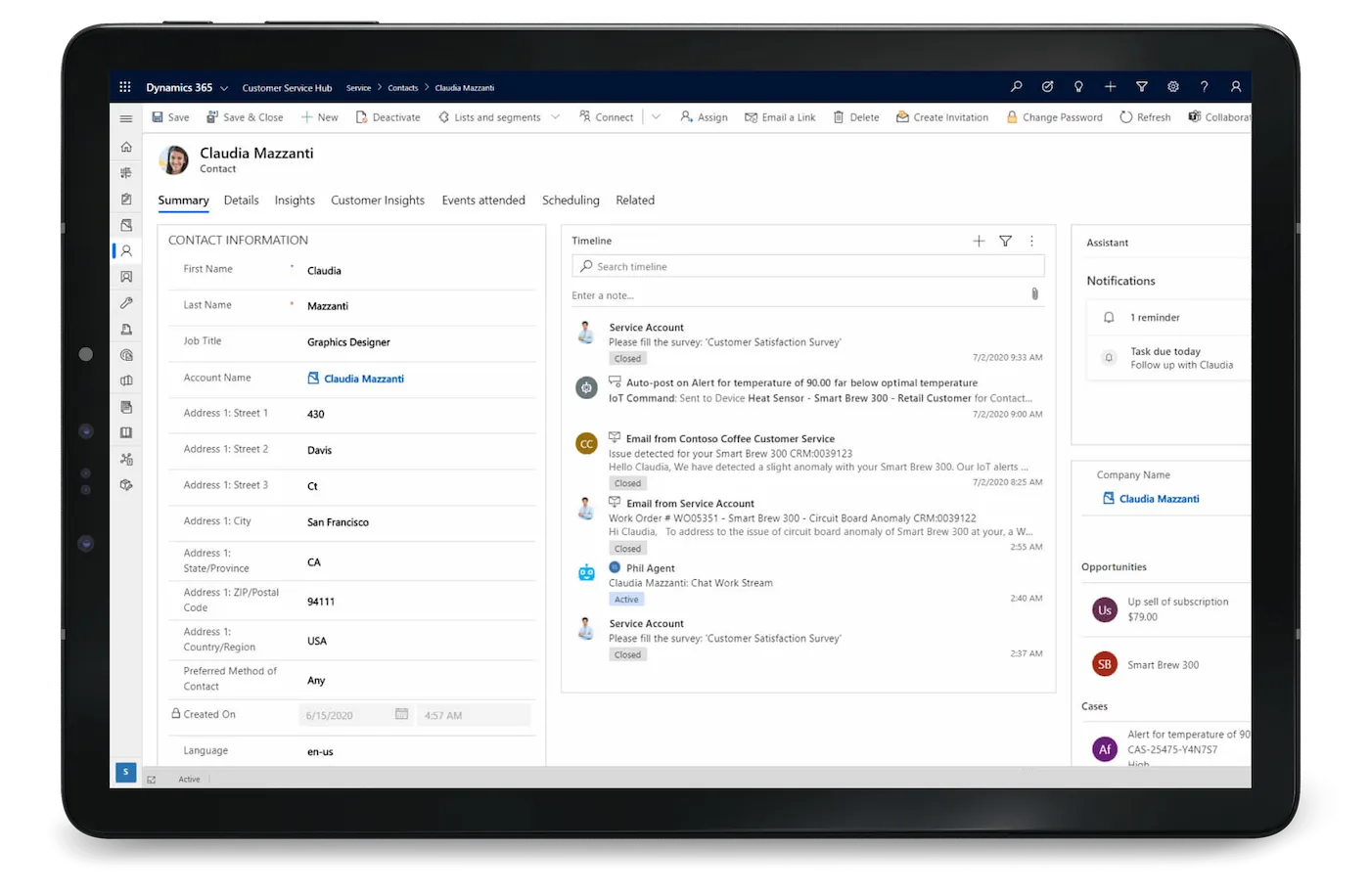
Task: Click the S area switcher icon
Action: coord(125,772)
